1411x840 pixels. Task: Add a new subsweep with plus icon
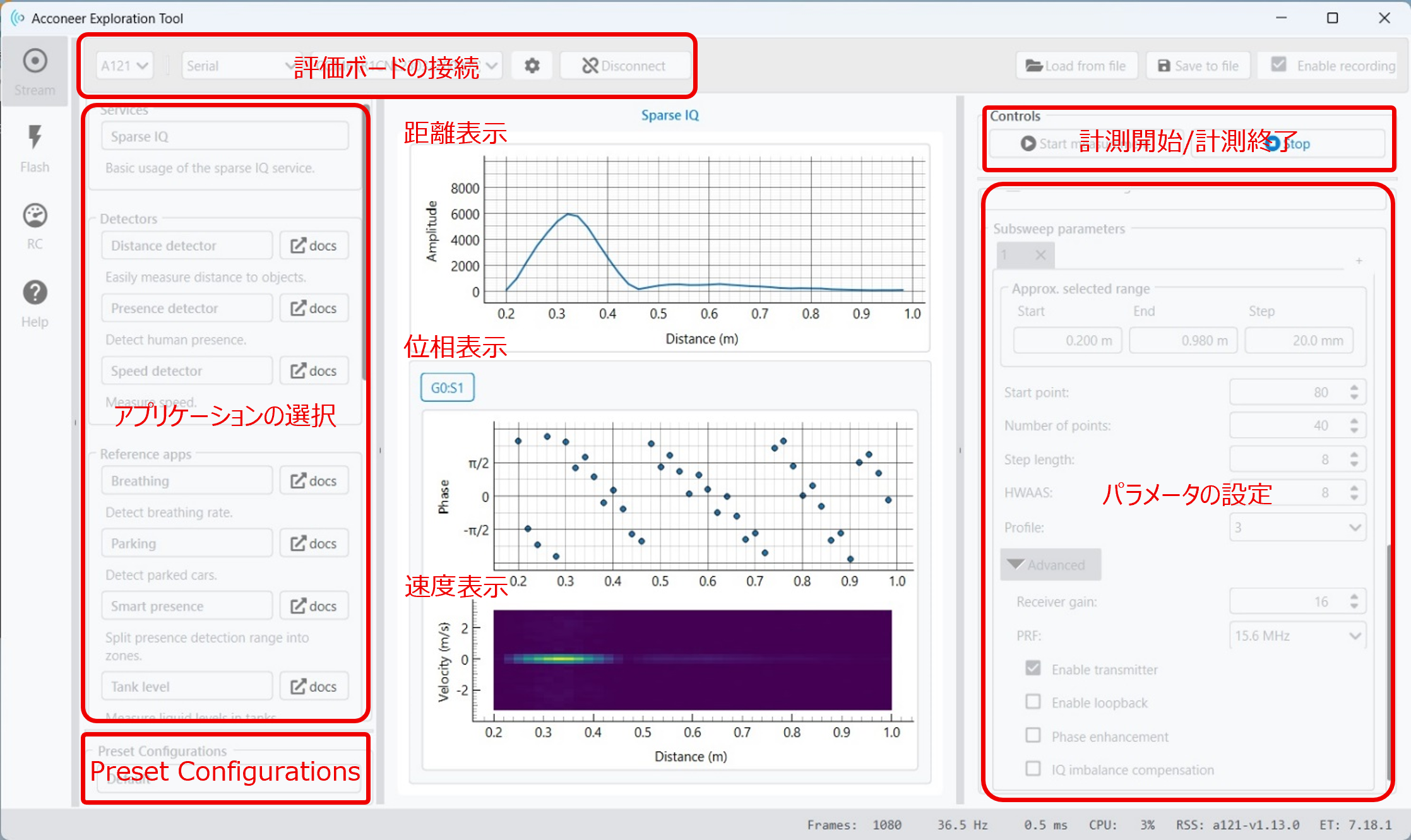tap(1359, 261)
